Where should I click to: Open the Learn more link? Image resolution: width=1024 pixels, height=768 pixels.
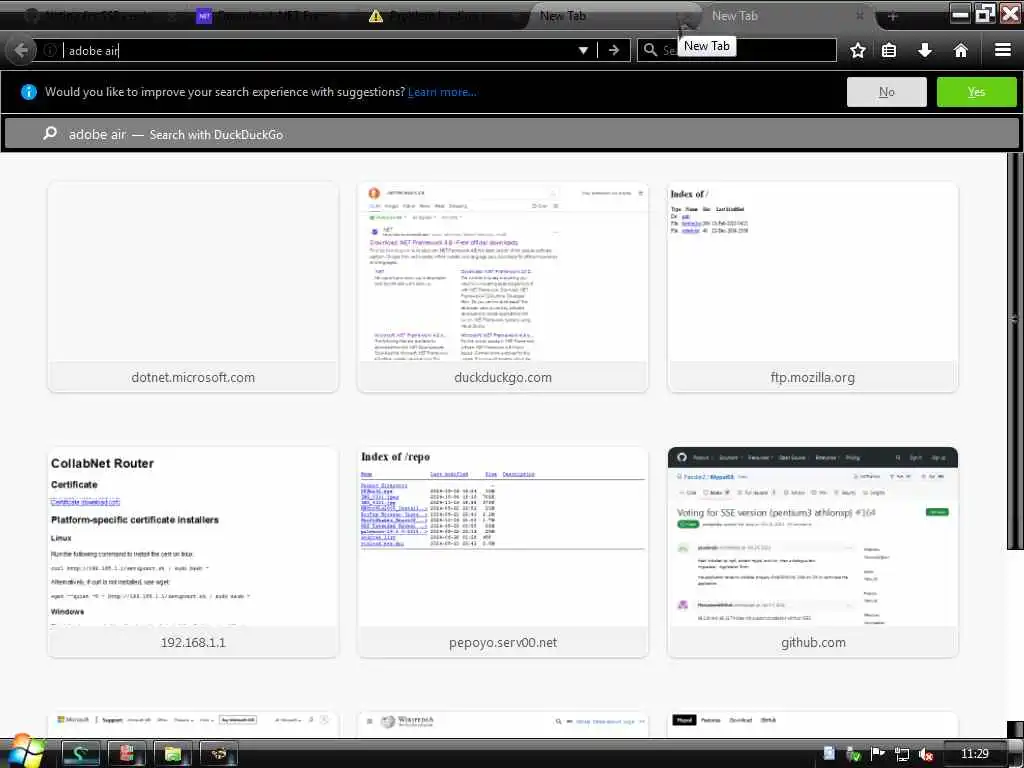(x=442, y=92)
